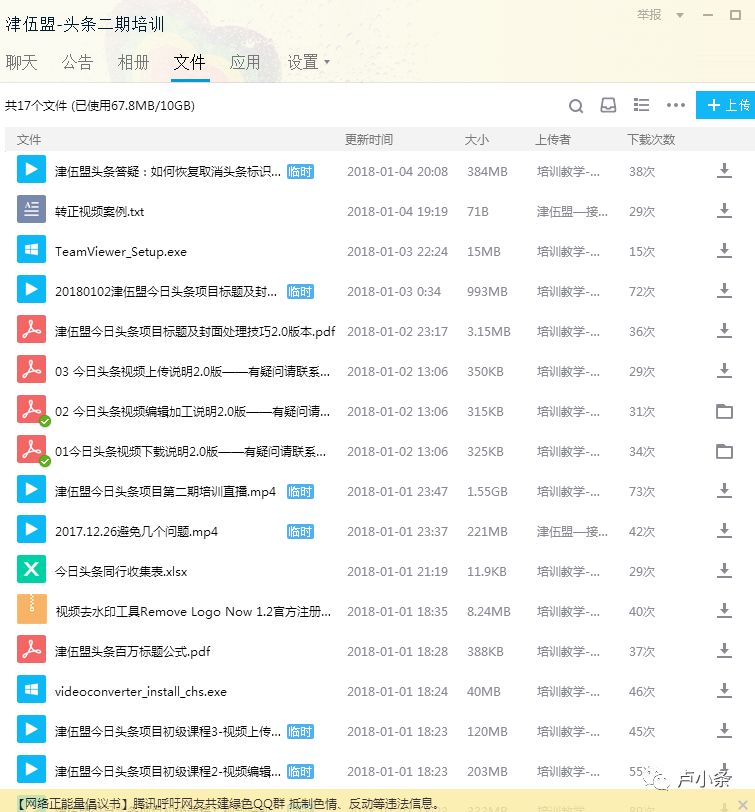Click the PDF icon of 百万标题公式
Screen dimensions: 755x812
click(x=31, y=649)
